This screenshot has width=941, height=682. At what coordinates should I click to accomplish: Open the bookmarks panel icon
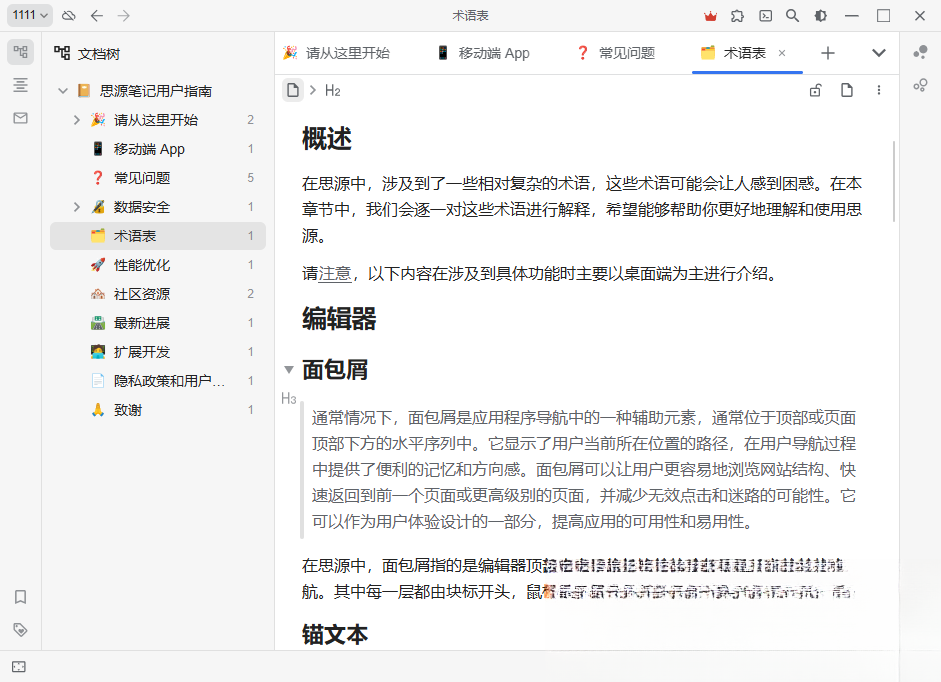click(20, 597)
